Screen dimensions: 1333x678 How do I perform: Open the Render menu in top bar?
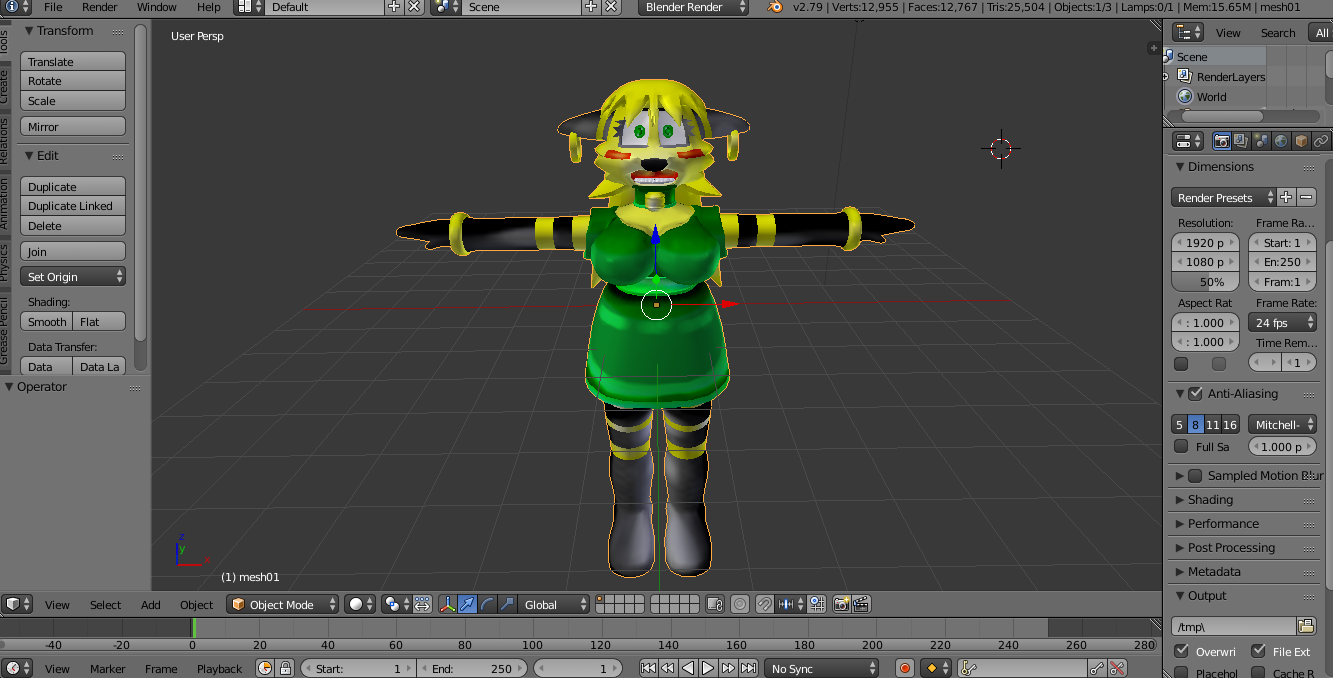(x=100, y=7)
